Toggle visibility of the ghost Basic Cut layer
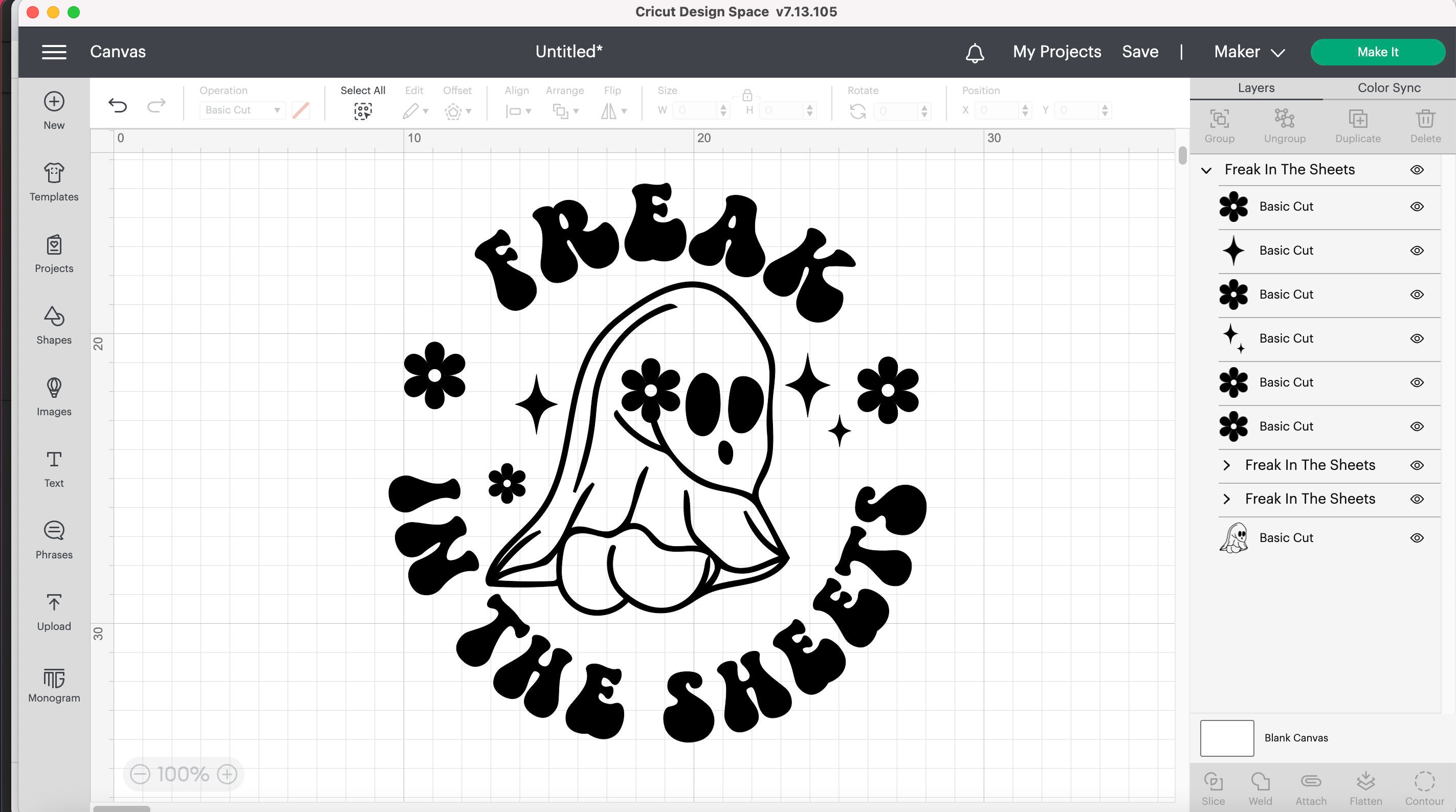Viewport: 1456px width, 812px height. [x=1417, y=537]
